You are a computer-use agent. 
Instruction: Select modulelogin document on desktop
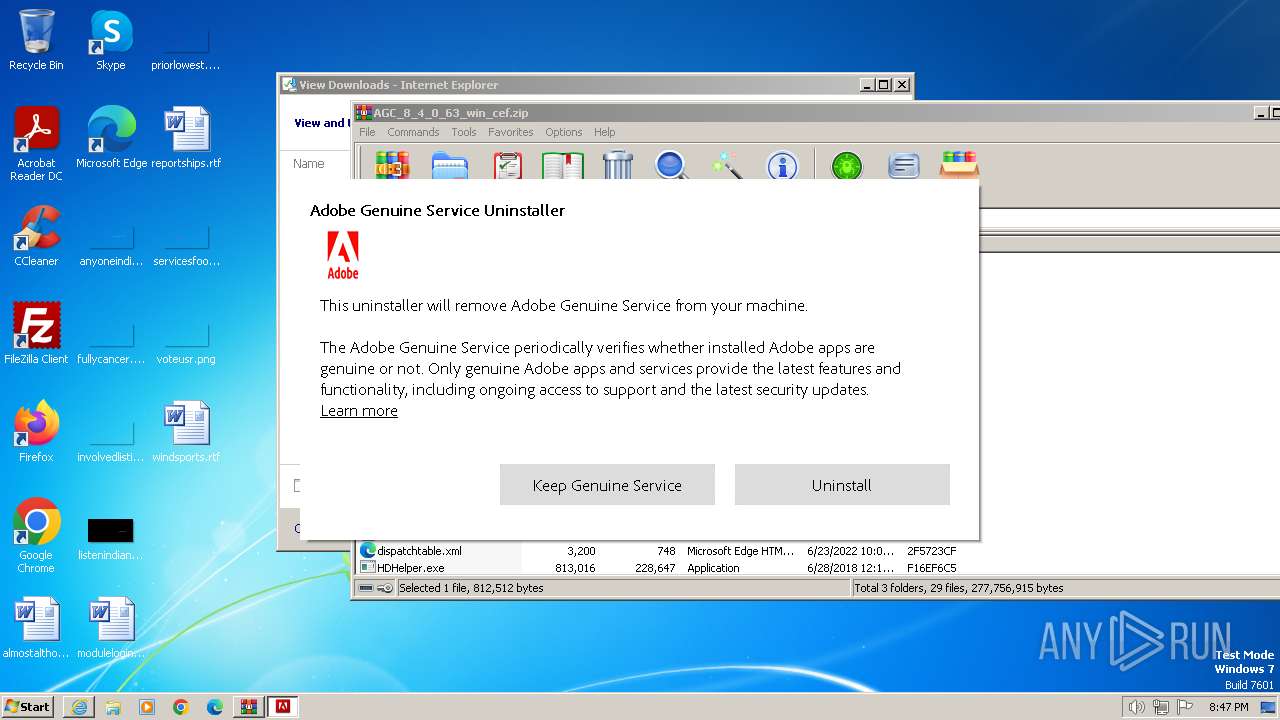pyautogui.click(x=111, y=627)
